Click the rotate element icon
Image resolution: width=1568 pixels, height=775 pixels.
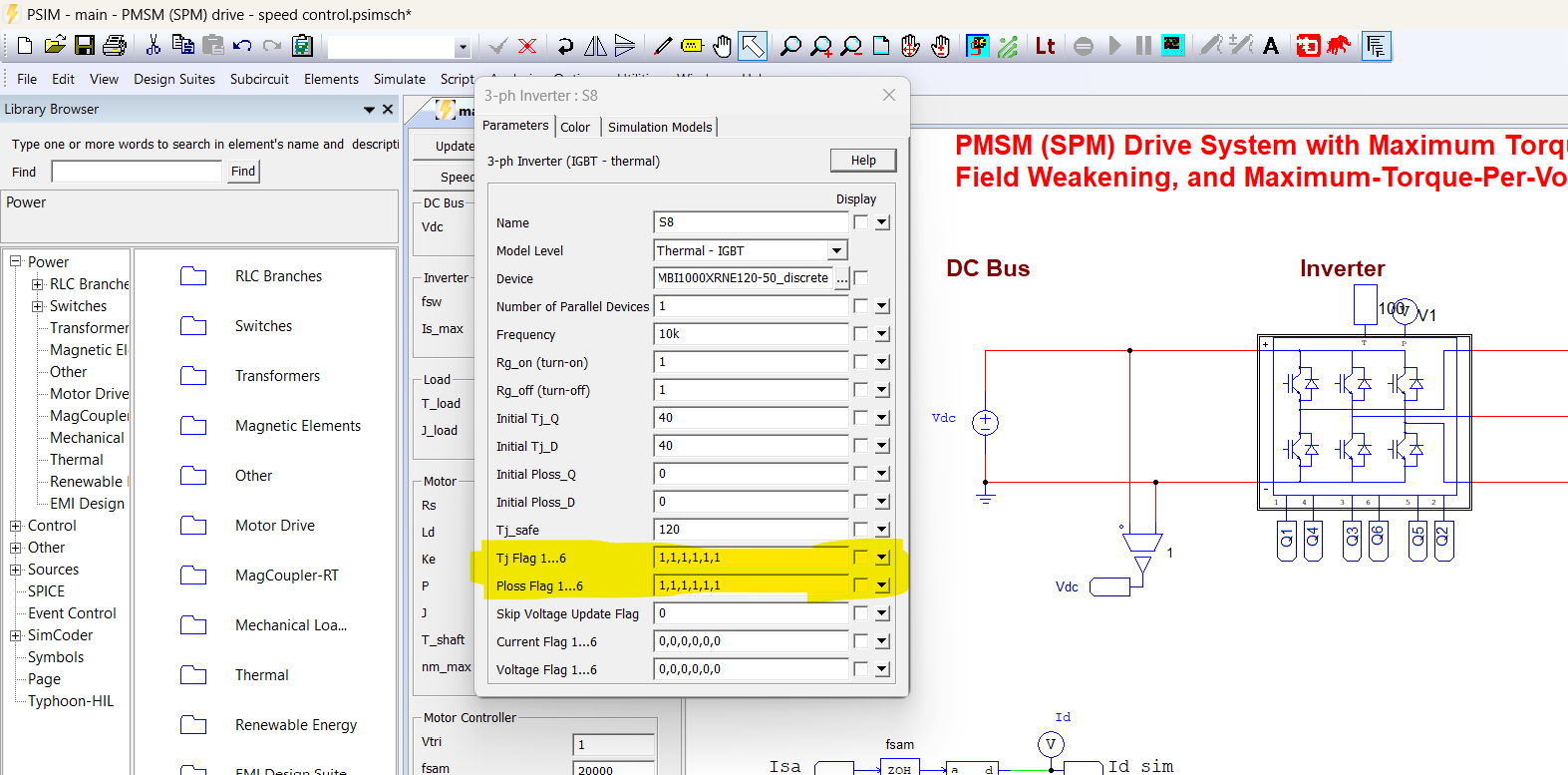click(565, 46)
